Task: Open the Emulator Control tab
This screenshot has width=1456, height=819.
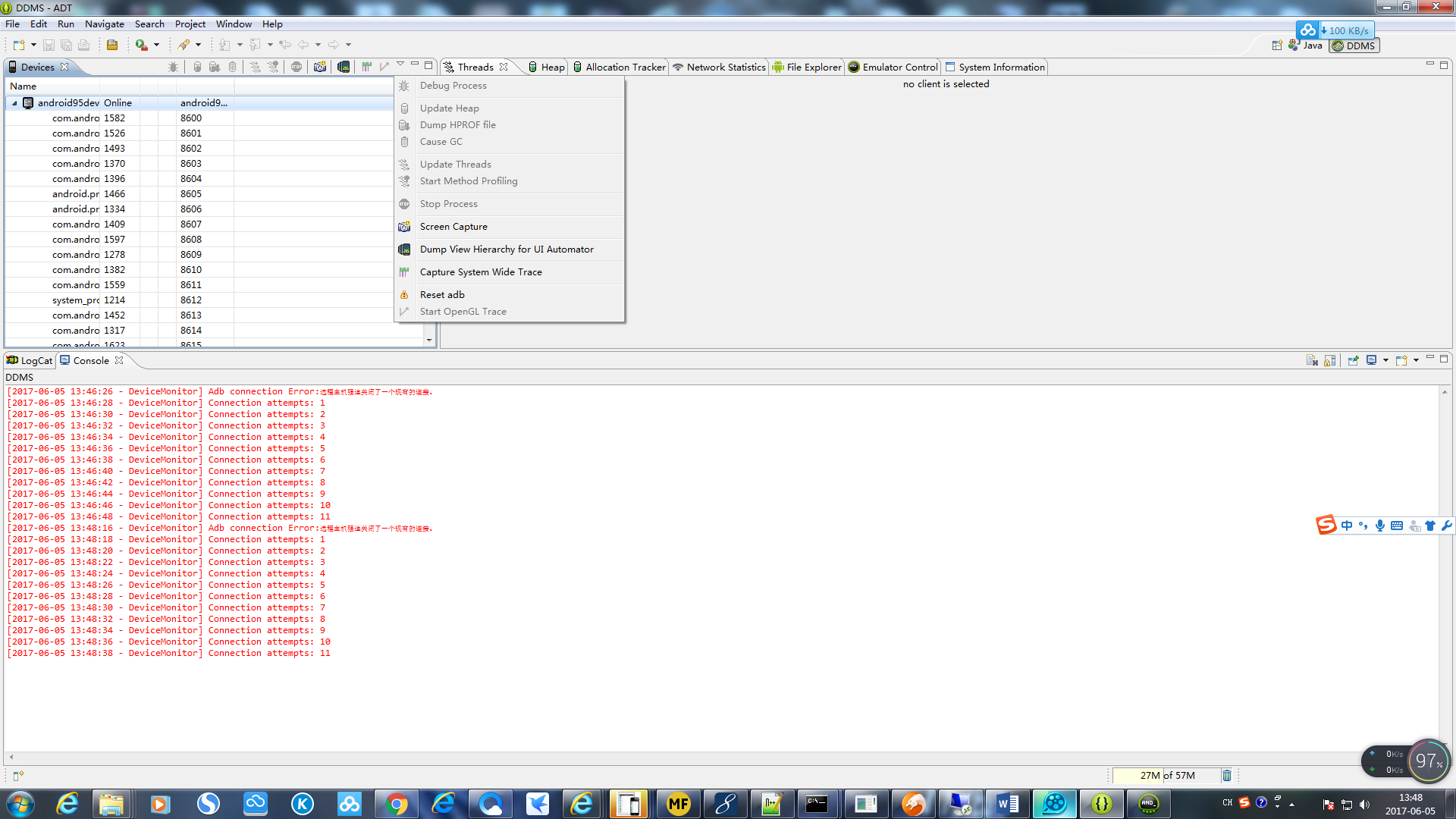Action: pos(893,67)
